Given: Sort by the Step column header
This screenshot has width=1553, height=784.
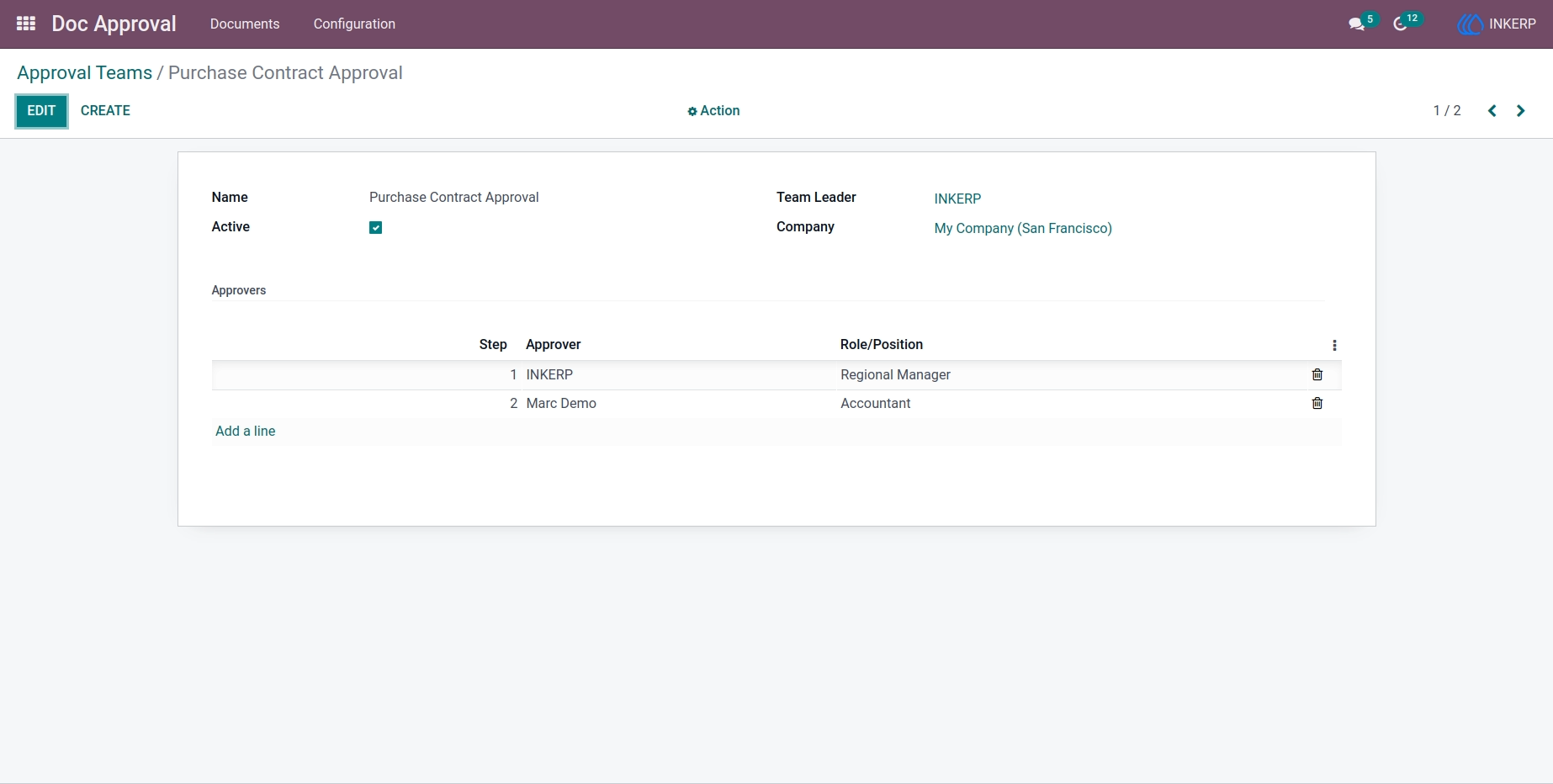Looking at the screenshot, I should [493, 345].
